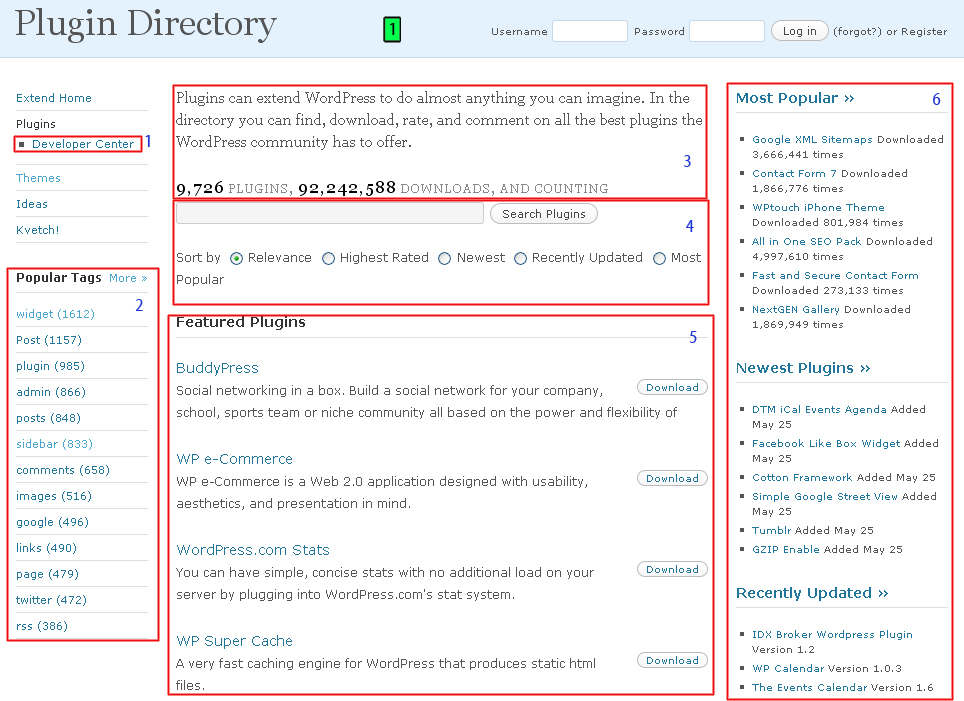The image size is (964, 701).
Task: Open IDX Broker Wordpress Plugin
Action: coord(832,634)
